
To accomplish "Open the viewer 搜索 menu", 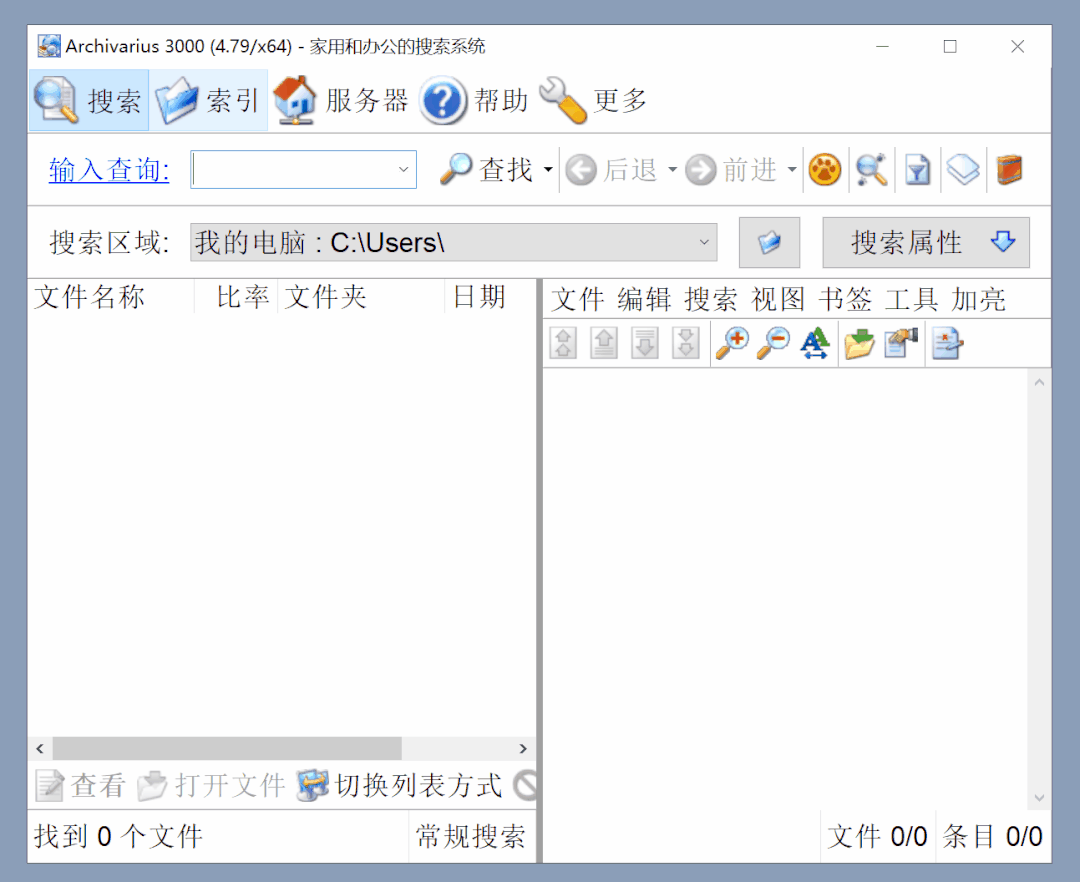I will [x=712, y=300].
